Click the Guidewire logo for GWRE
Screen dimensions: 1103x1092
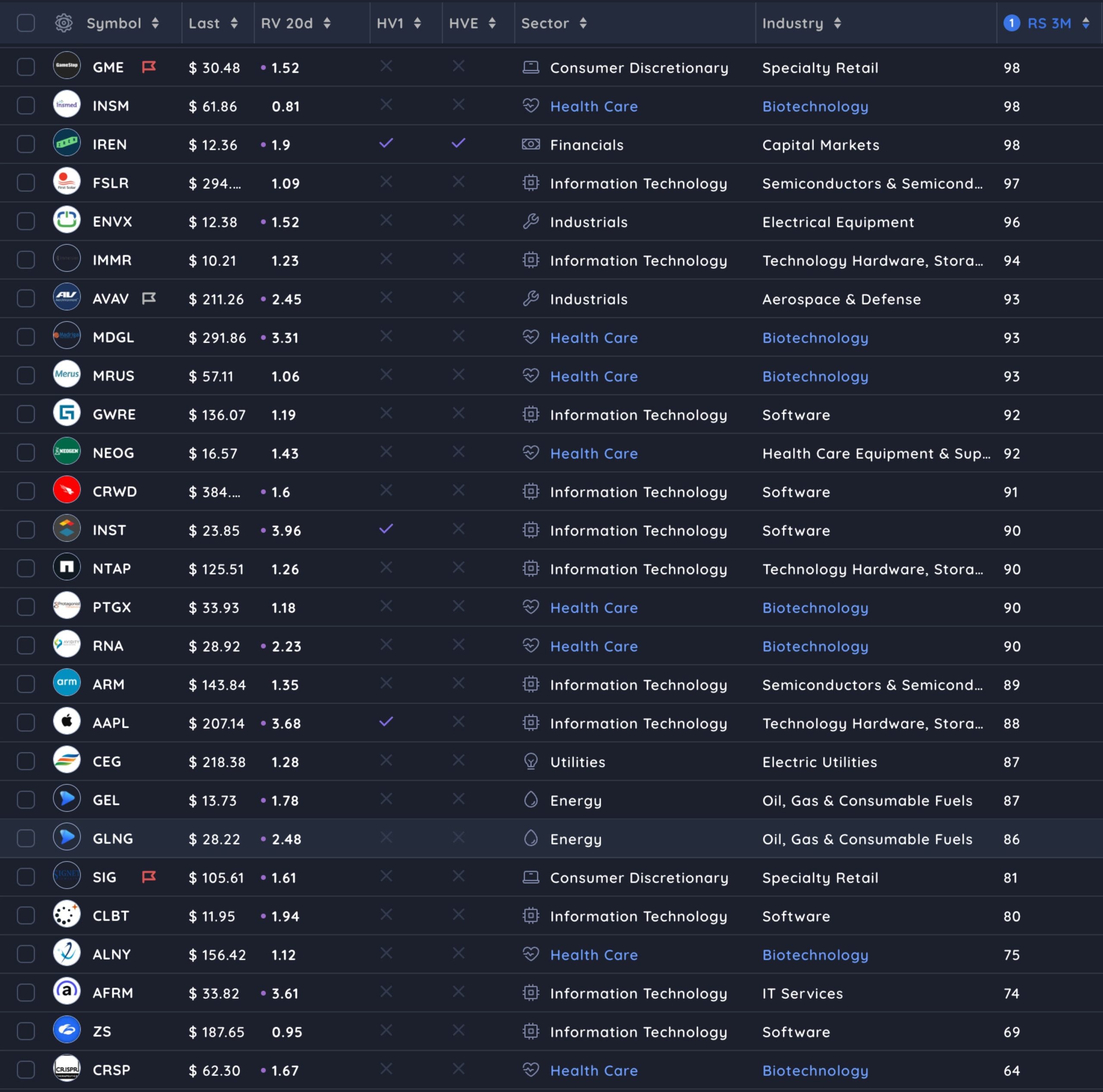tap(67, 413)
